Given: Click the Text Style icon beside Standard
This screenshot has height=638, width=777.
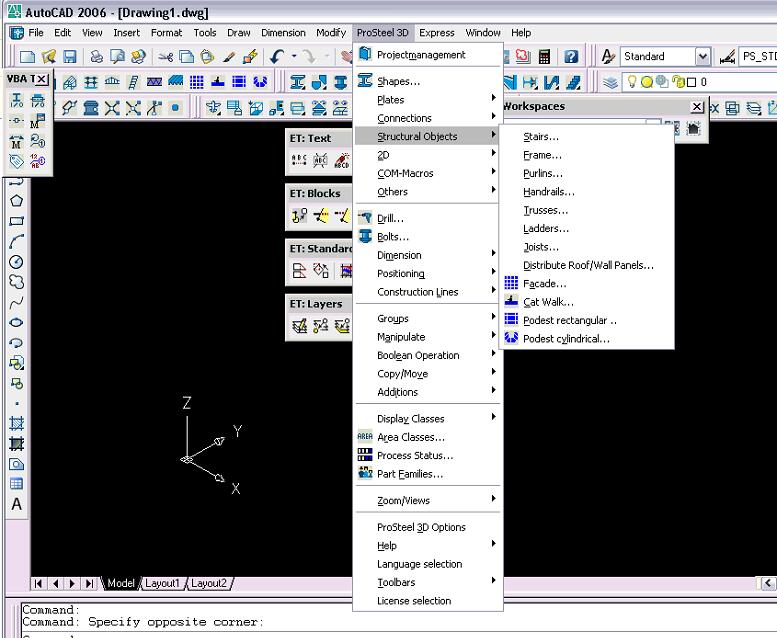Looking at the screenshot, I should click(x=608, y=57).
